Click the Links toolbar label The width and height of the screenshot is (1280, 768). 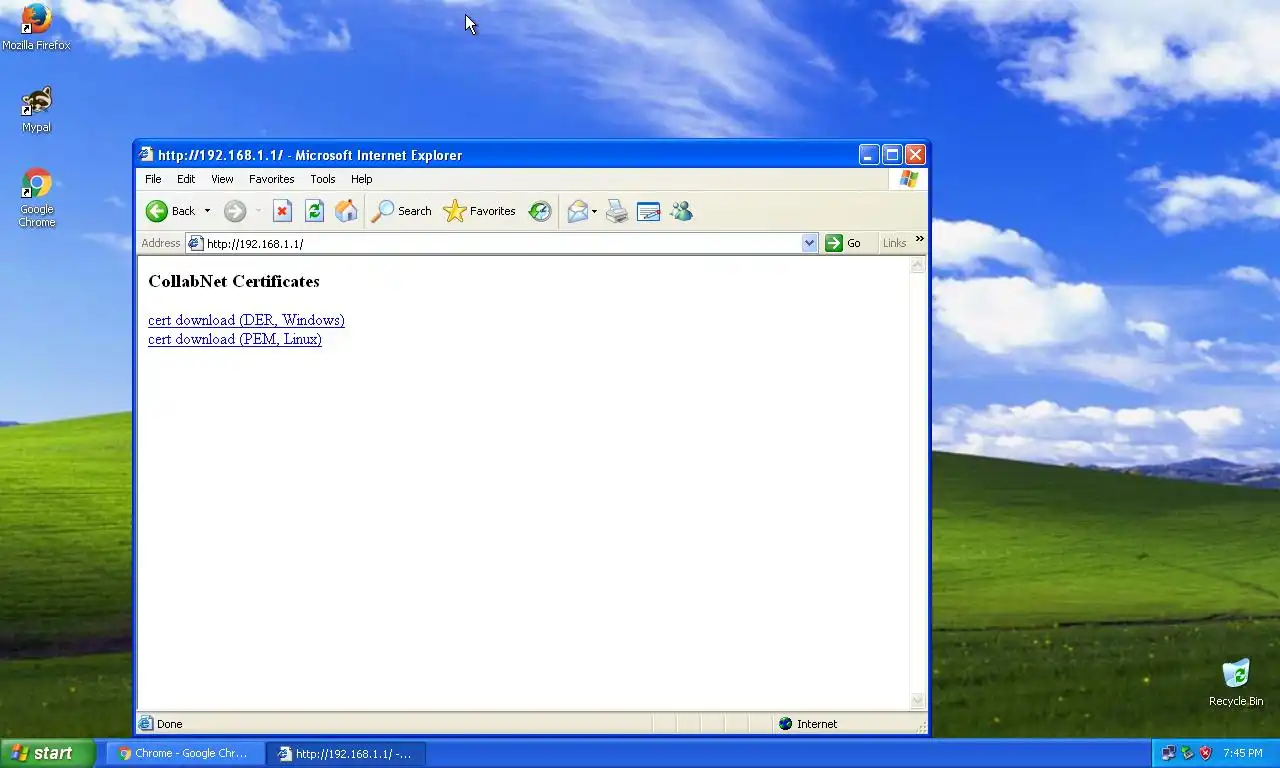click(894, 243)
